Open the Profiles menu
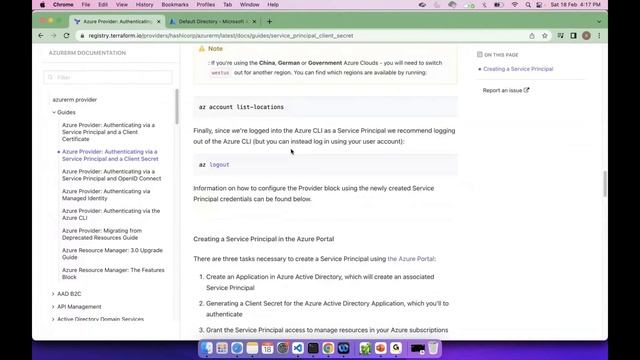 206,5
